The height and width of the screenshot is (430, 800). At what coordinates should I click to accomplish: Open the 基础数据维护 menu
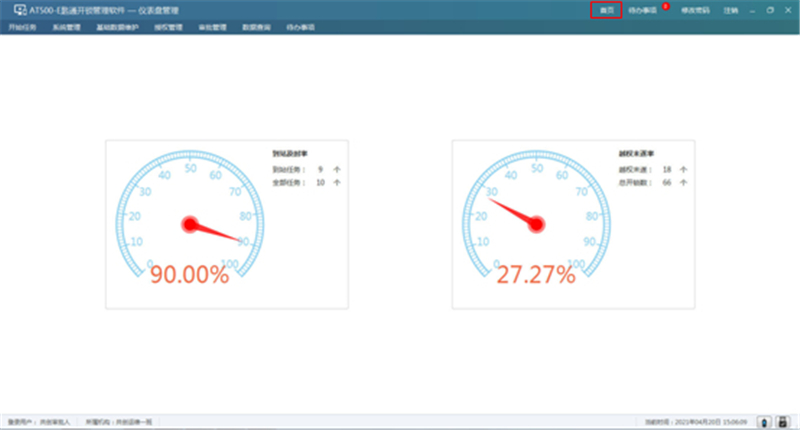[117, 28]
